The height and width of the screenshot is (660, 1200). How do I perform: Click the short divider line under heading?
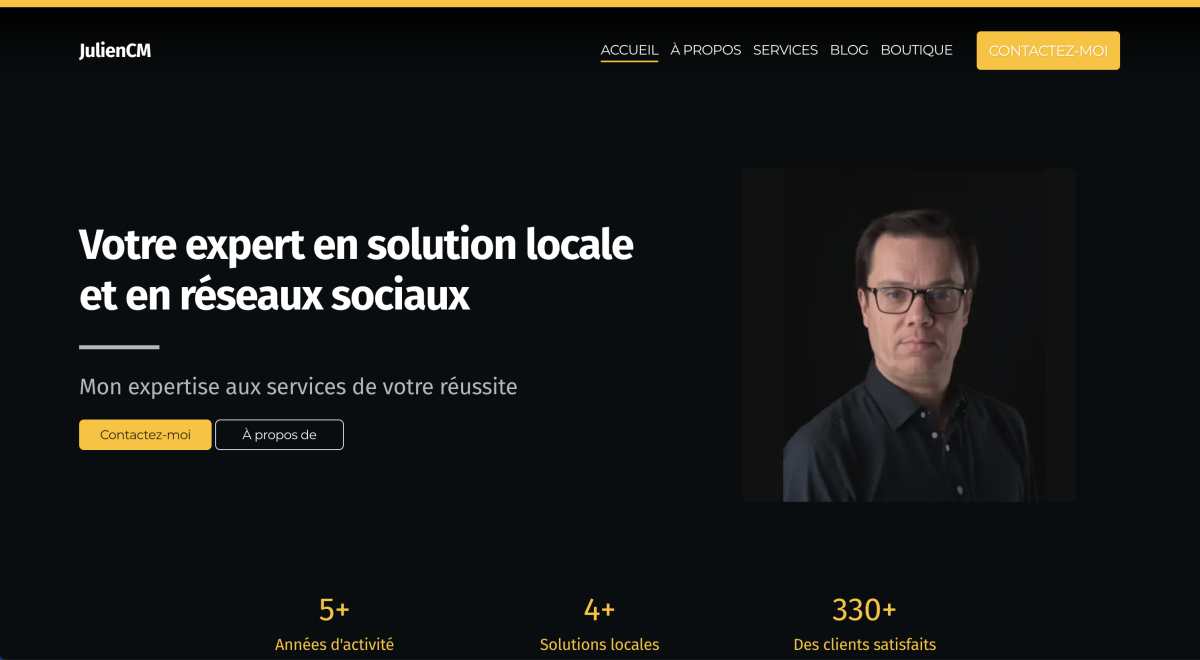pyautogui.click(x=119, y=347)
